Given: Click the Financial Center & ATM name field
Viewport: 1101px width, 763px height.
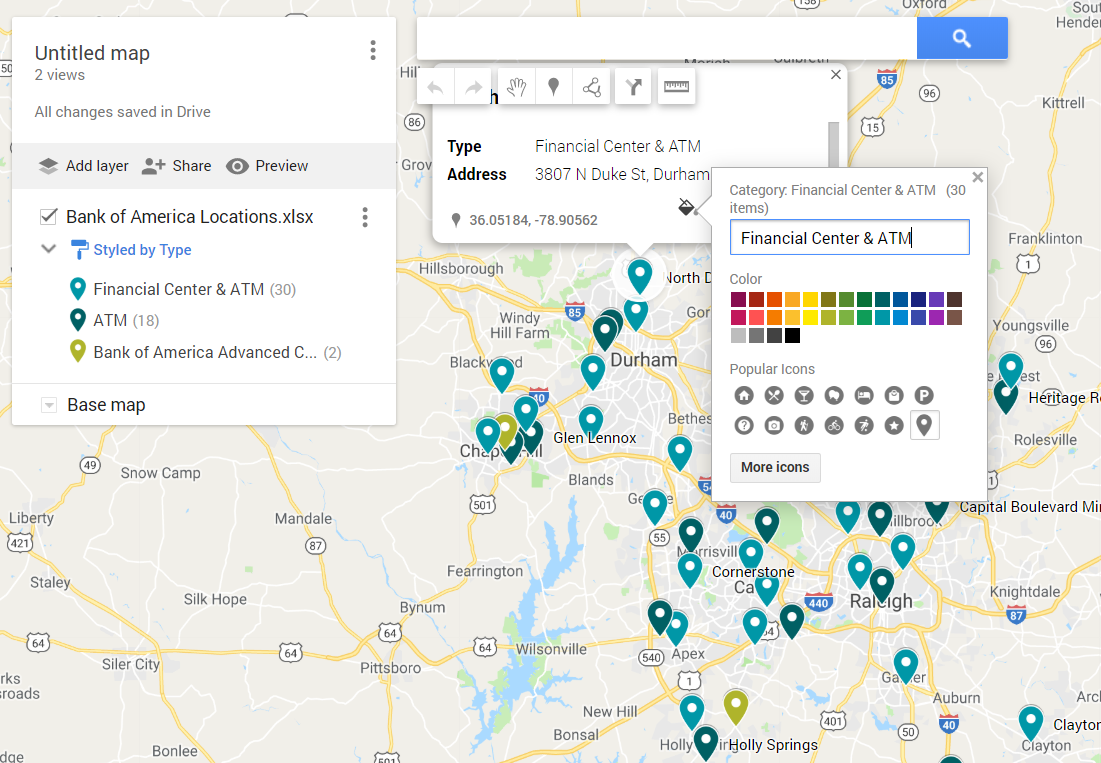Looking at the screenshot, I should point(850,237).
